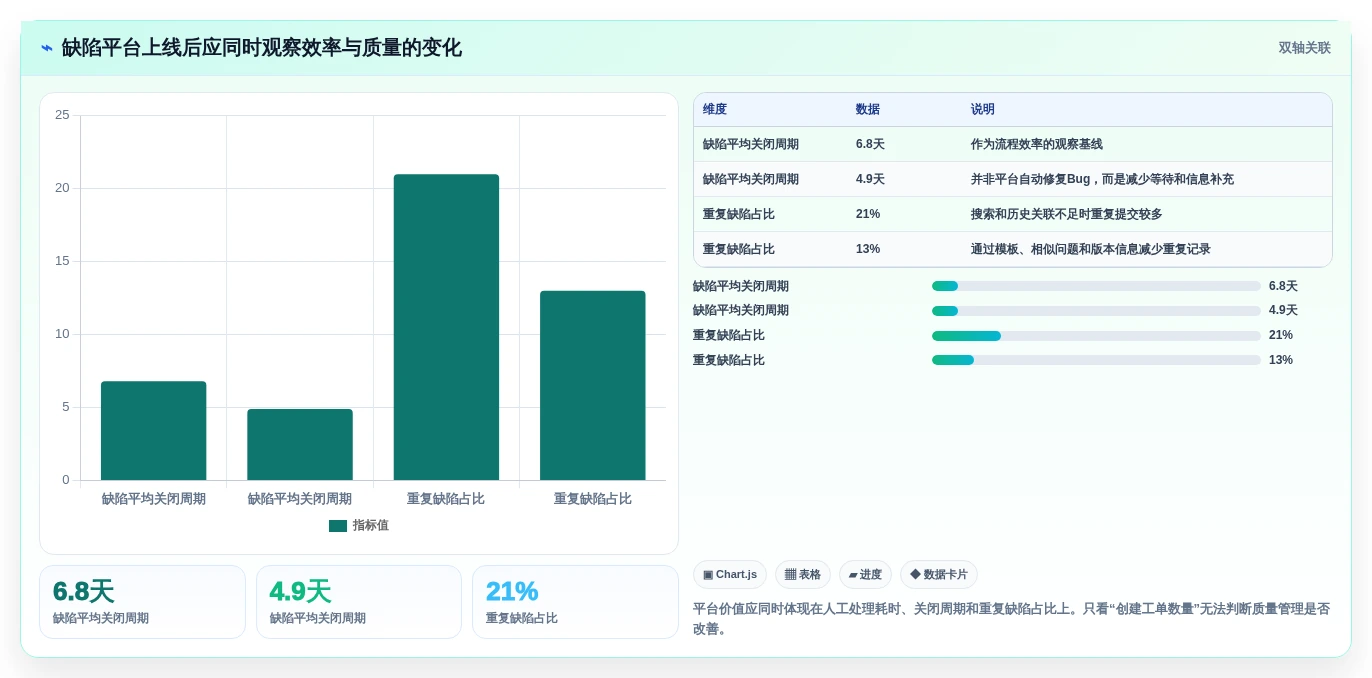Click the 6.8 value chart bar

[153, 431]
